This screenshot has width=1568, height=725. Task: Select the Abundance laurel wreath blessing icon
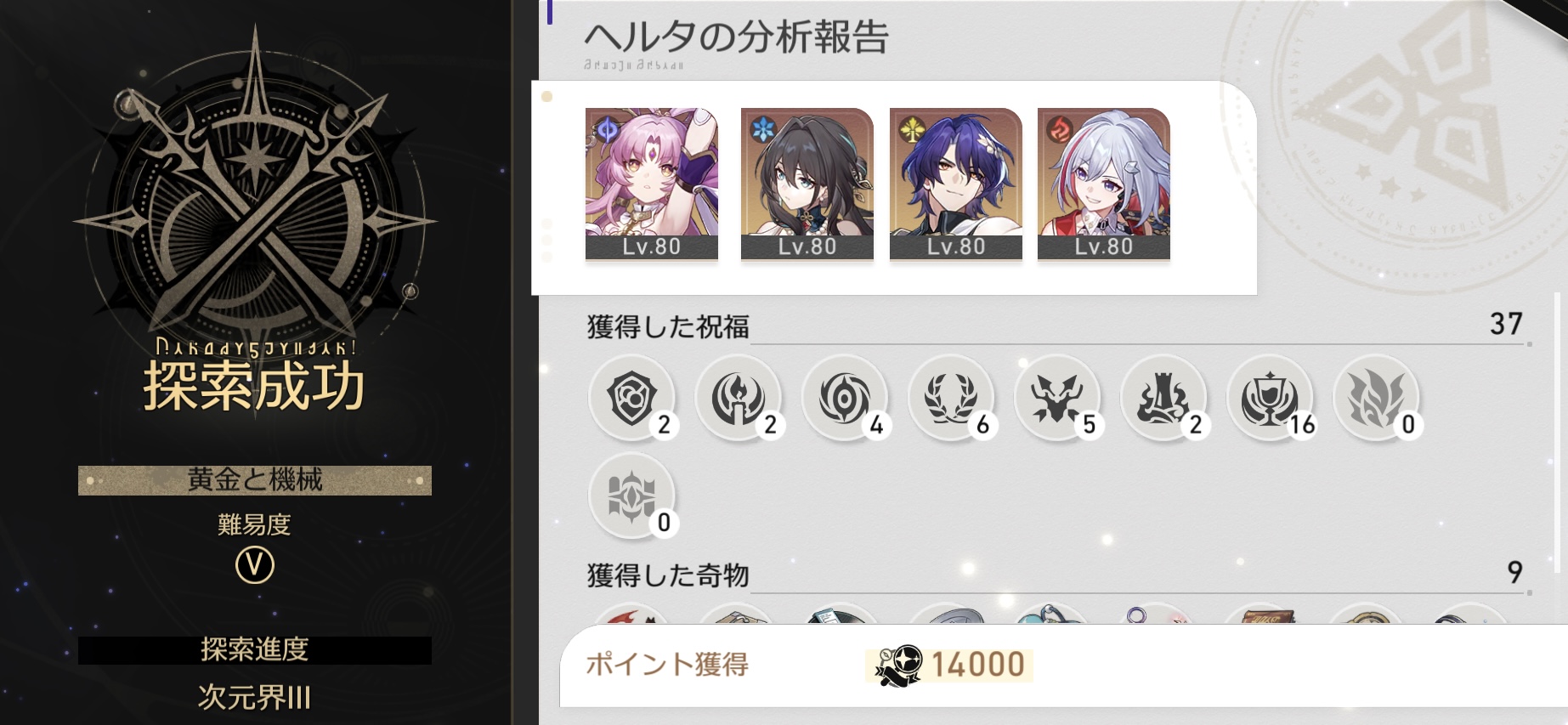950,397
